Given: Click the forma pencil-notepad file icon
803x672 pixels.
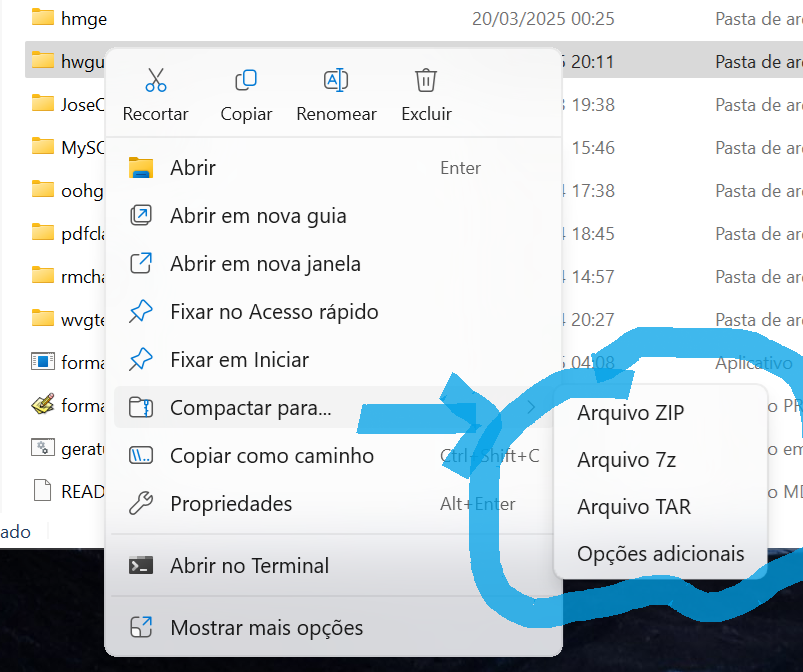Looking at the screenshot, I should [x=43, y=404].
